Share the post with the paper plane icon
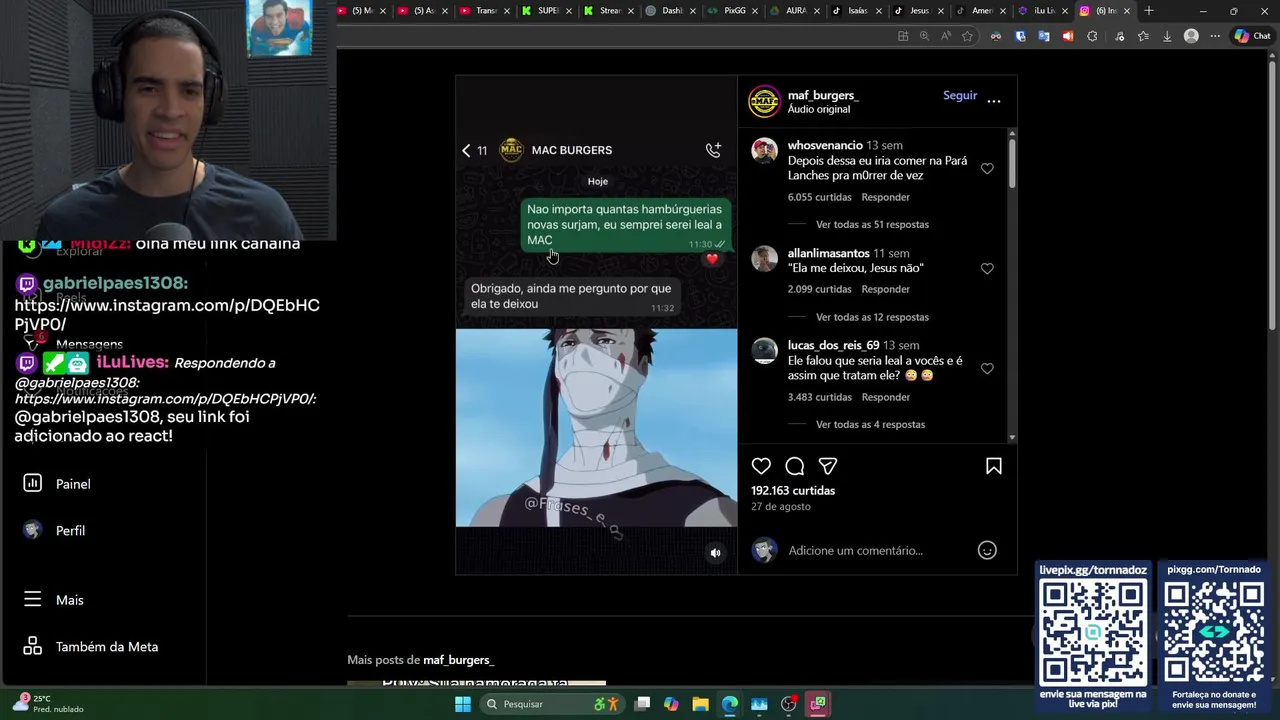The width and height of the screenshot is (1280, 720). click(828, 466)
